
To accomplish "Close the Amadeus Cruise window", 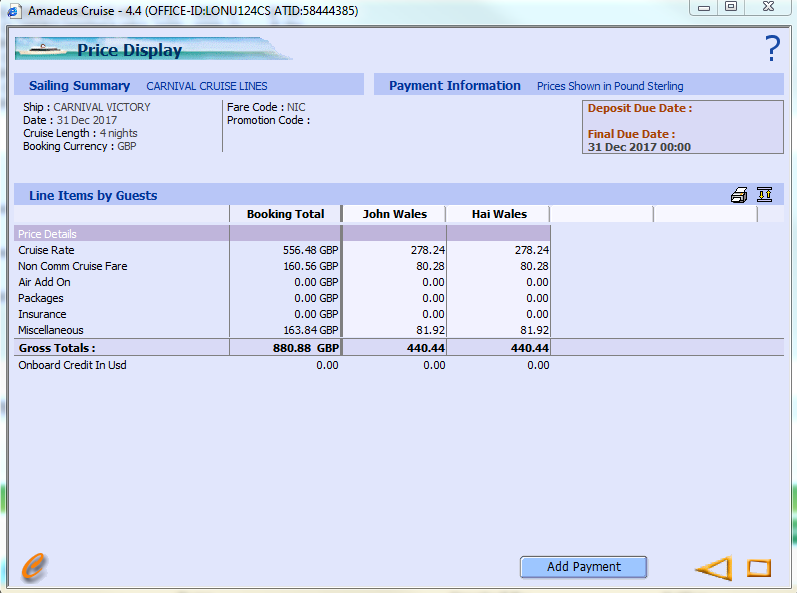I will pos(769,7).
